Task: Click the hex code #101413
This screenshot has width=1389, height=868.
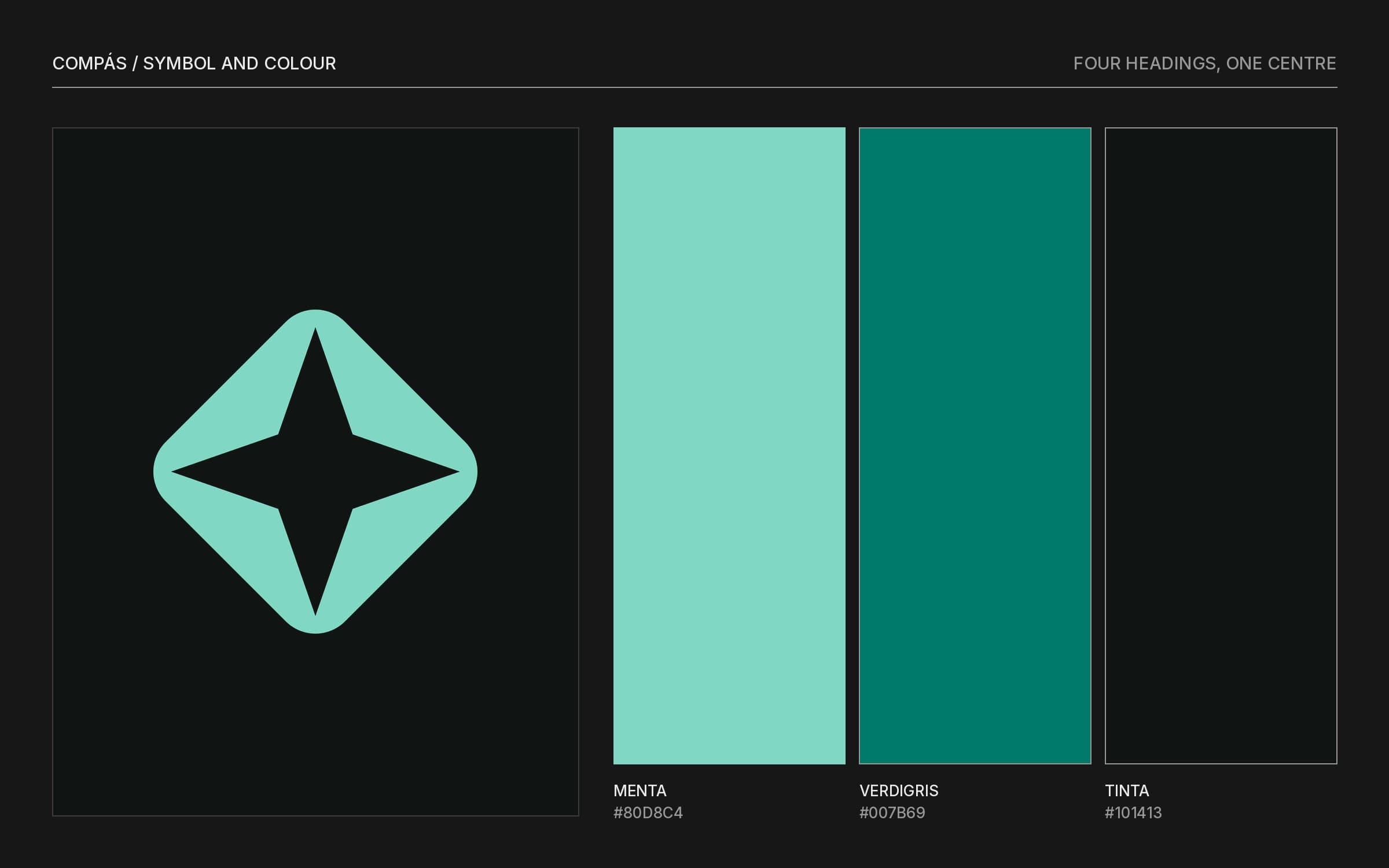Action: coord(1133,812)
